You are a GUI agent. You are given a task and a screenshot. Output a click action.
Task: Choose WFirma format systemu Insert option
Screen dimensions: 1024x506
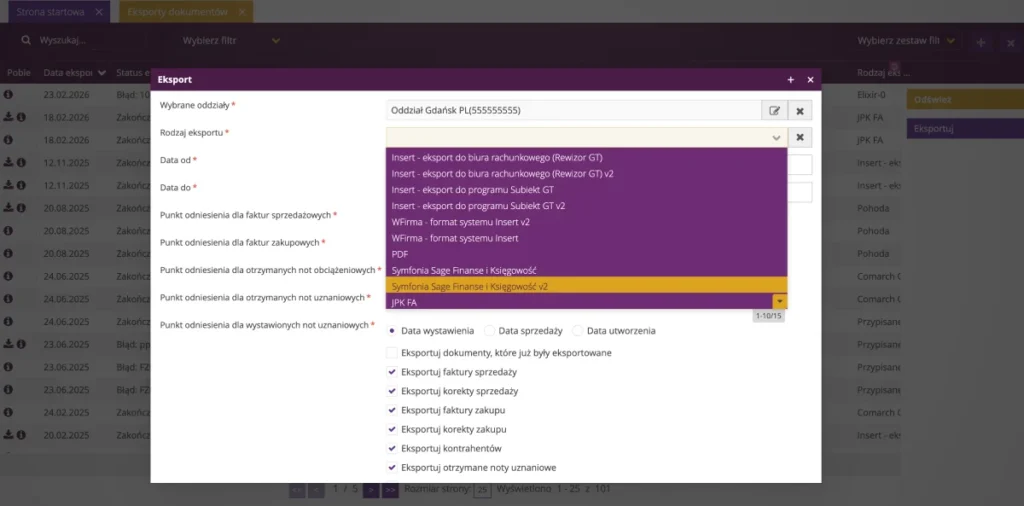(x=586, y=238)
